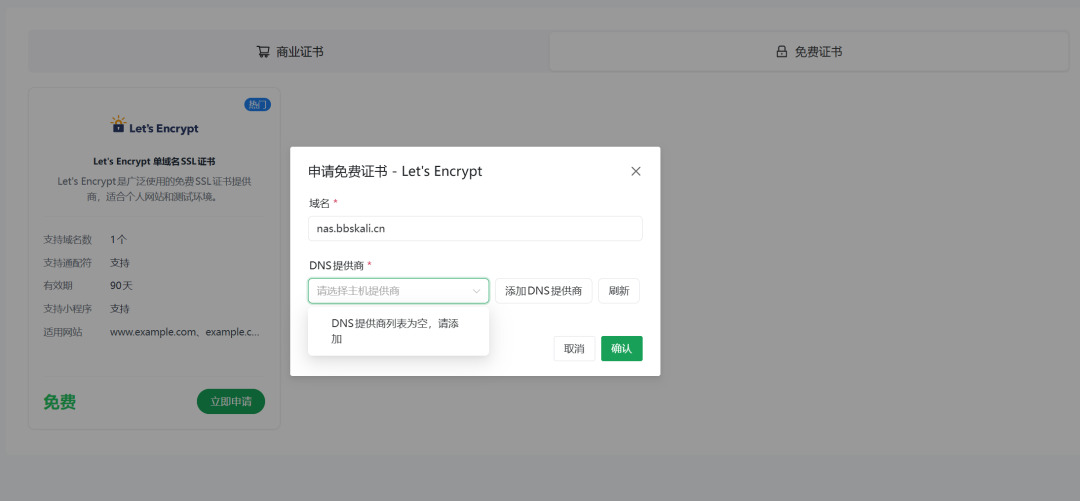Click the 热门 badge on the card
Image resolution: width=1080 pixels, height=501 pixels.
pyautogui.click(x=258, y=105)
